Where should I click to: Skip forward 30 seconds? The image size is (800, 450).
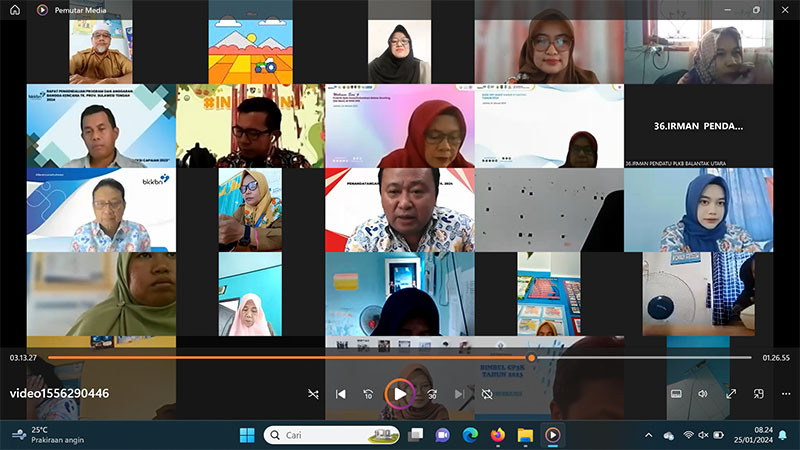pos(432,394)
